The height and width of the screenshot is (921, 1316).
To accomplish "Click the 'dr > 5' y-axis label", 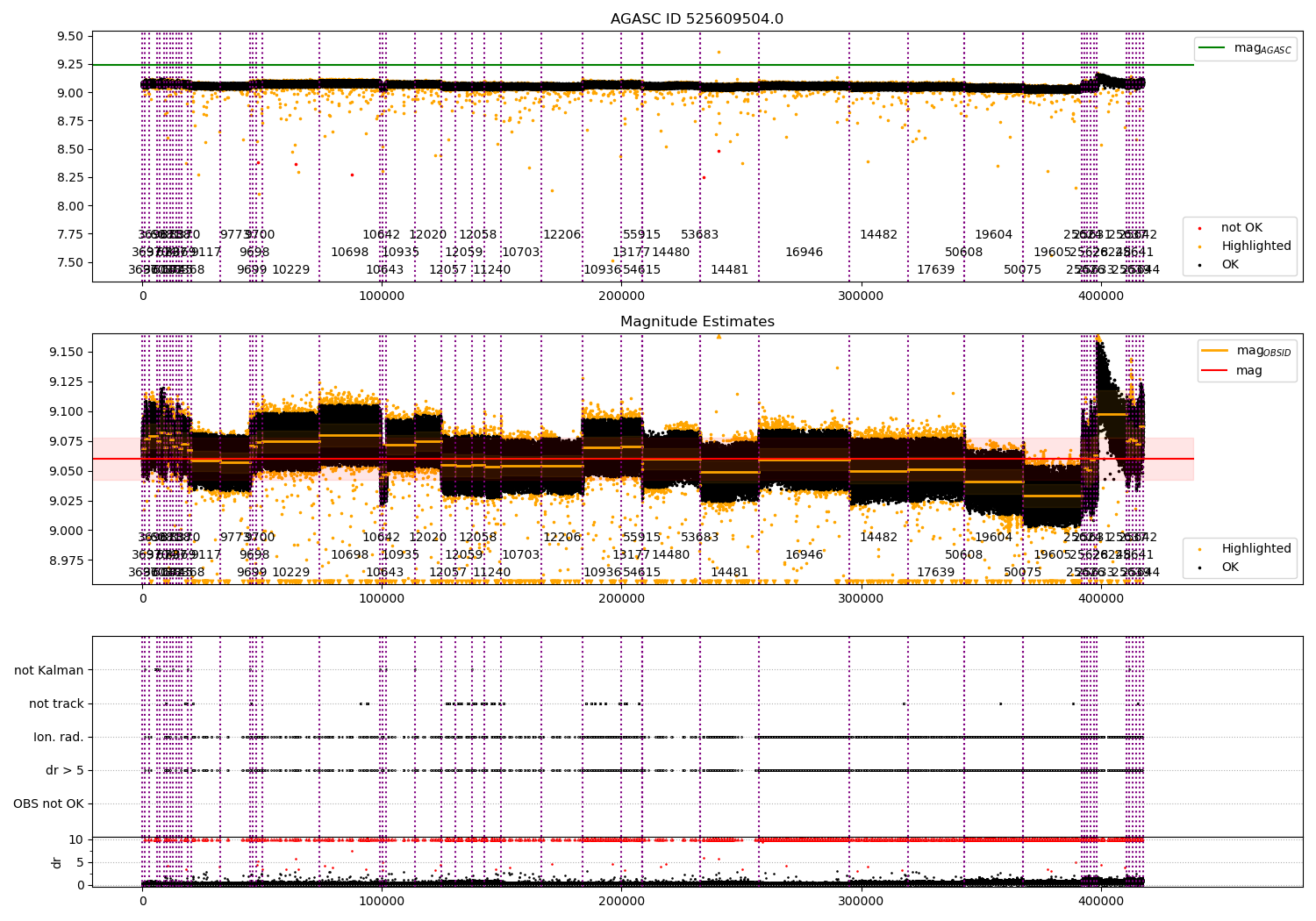I will click(x=65, y=770).
